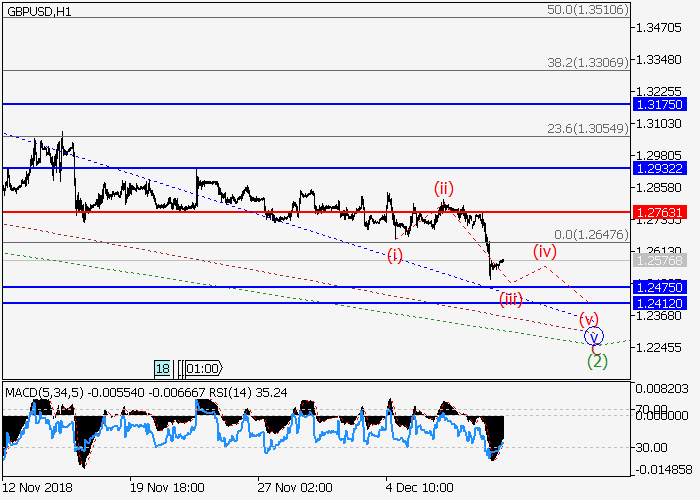This screenshot has height=500, width=700.
Task: Select the red (i) wave label
Action: point(395,255)
